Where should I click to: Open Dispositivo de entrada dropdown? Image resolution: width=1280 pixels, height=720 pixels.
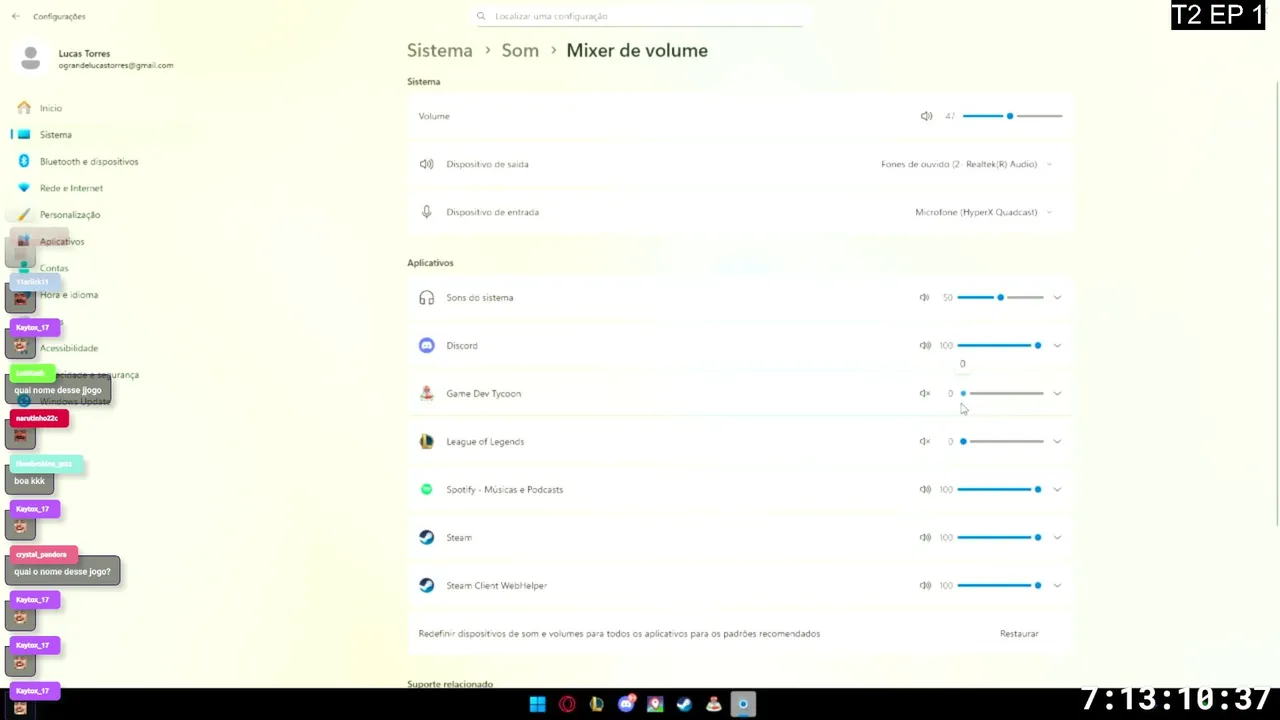tap(983, 212)
